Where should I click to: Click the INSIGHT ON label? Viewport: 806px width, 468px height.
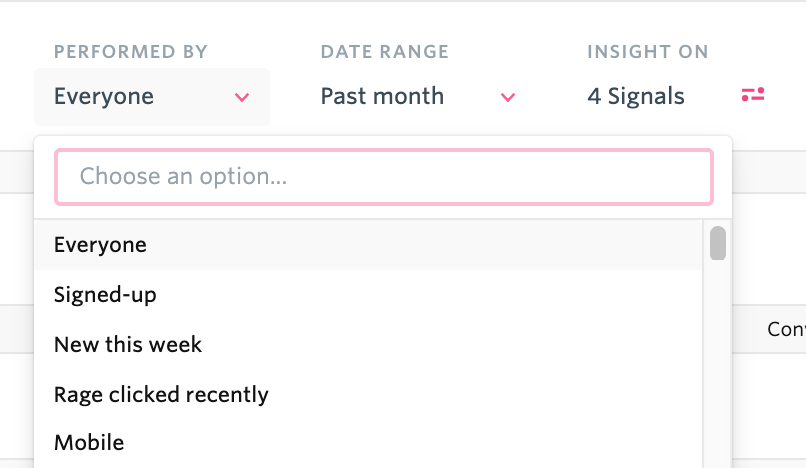(648, 52)
